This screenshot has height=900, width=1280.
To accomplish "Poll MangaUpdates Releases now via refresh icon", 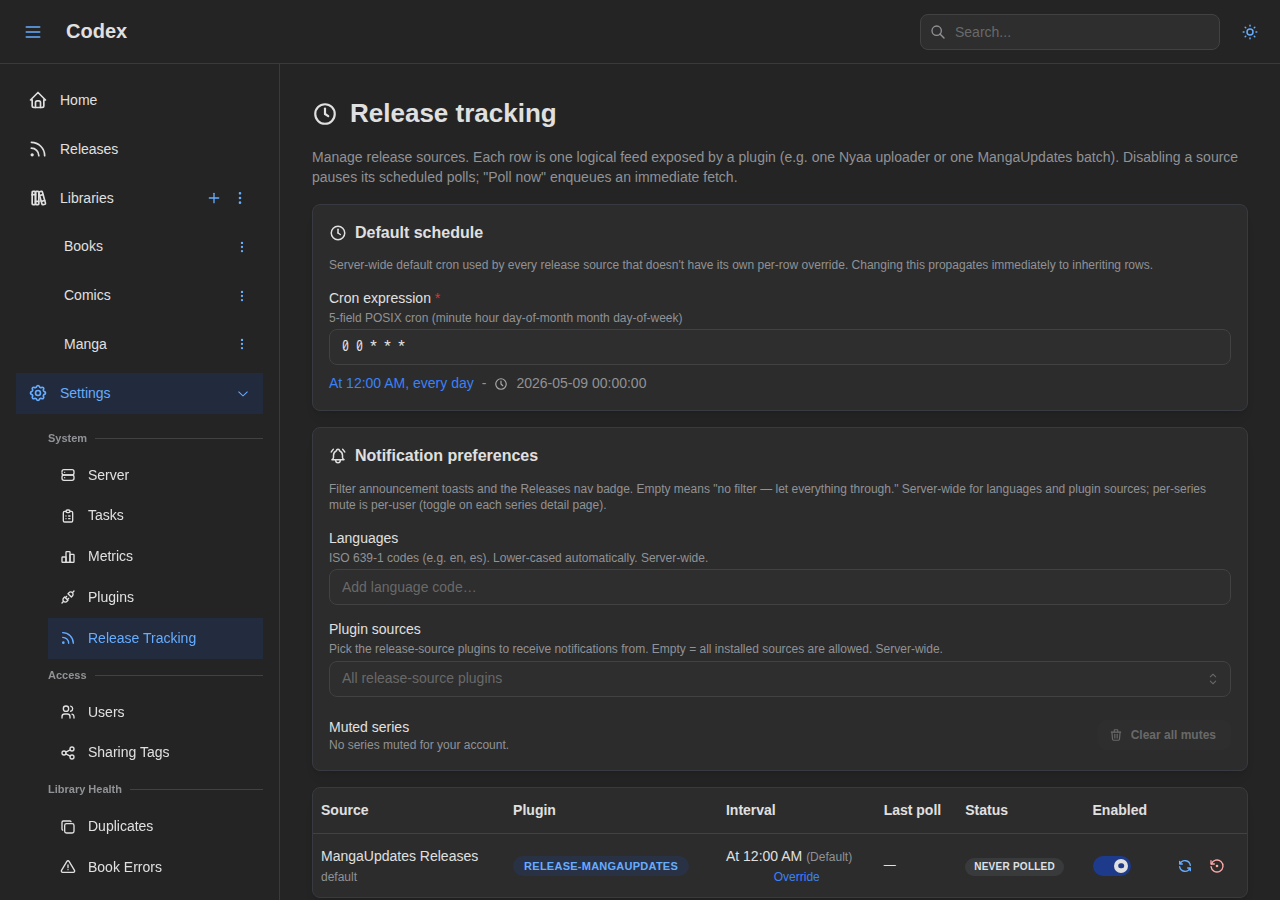I will click(1185, 866).
